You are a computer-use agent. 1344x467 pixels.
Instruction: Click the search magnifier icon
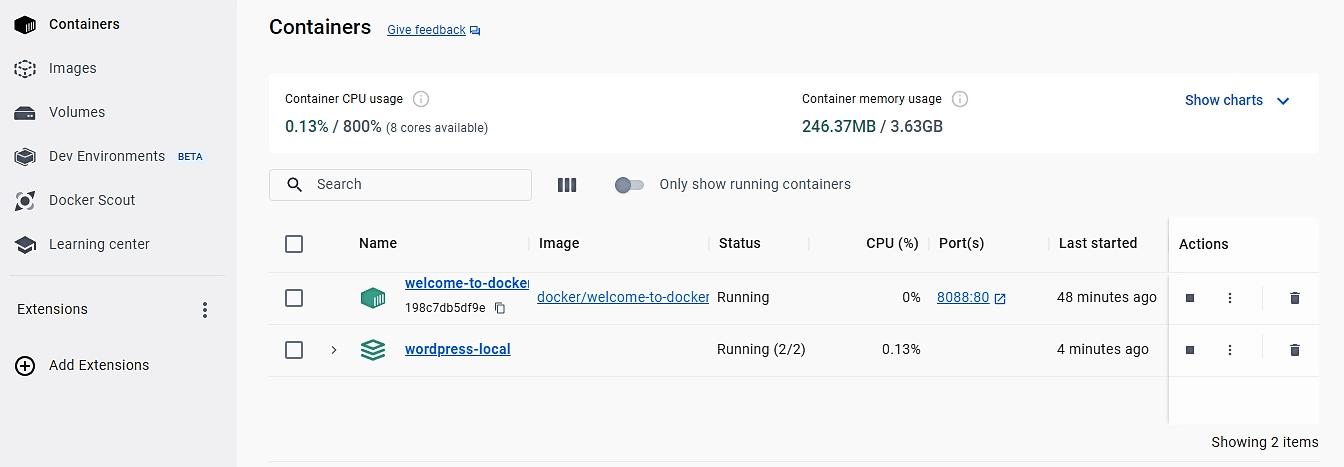coord(294,185)
